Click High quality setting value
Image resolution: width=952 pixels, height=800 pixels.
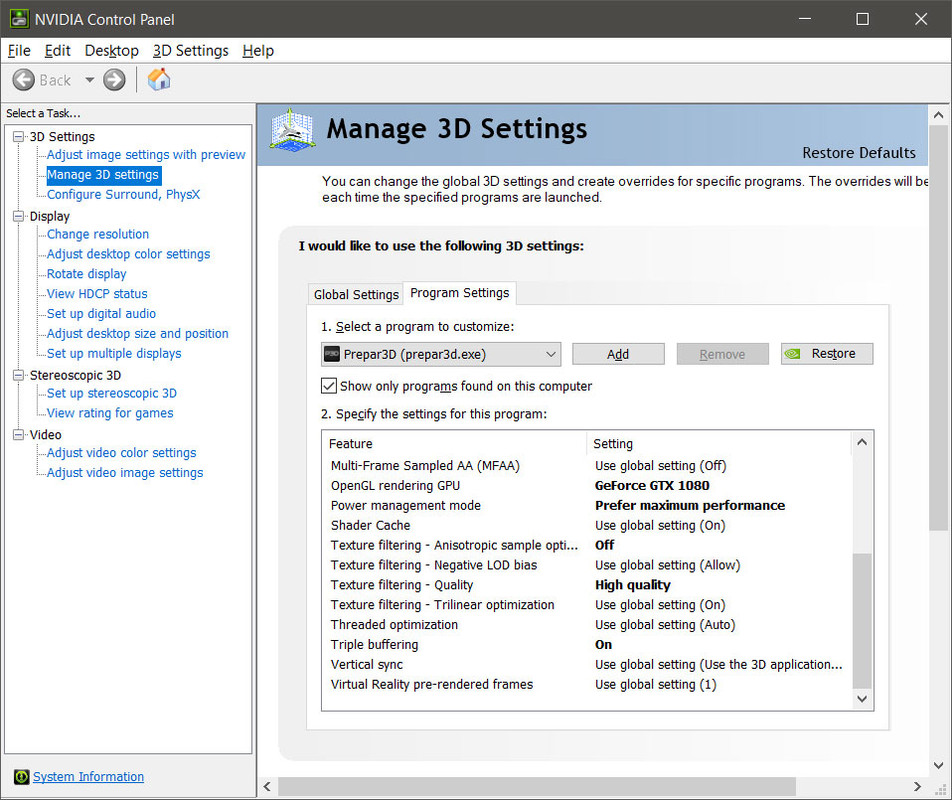[633, 585]
